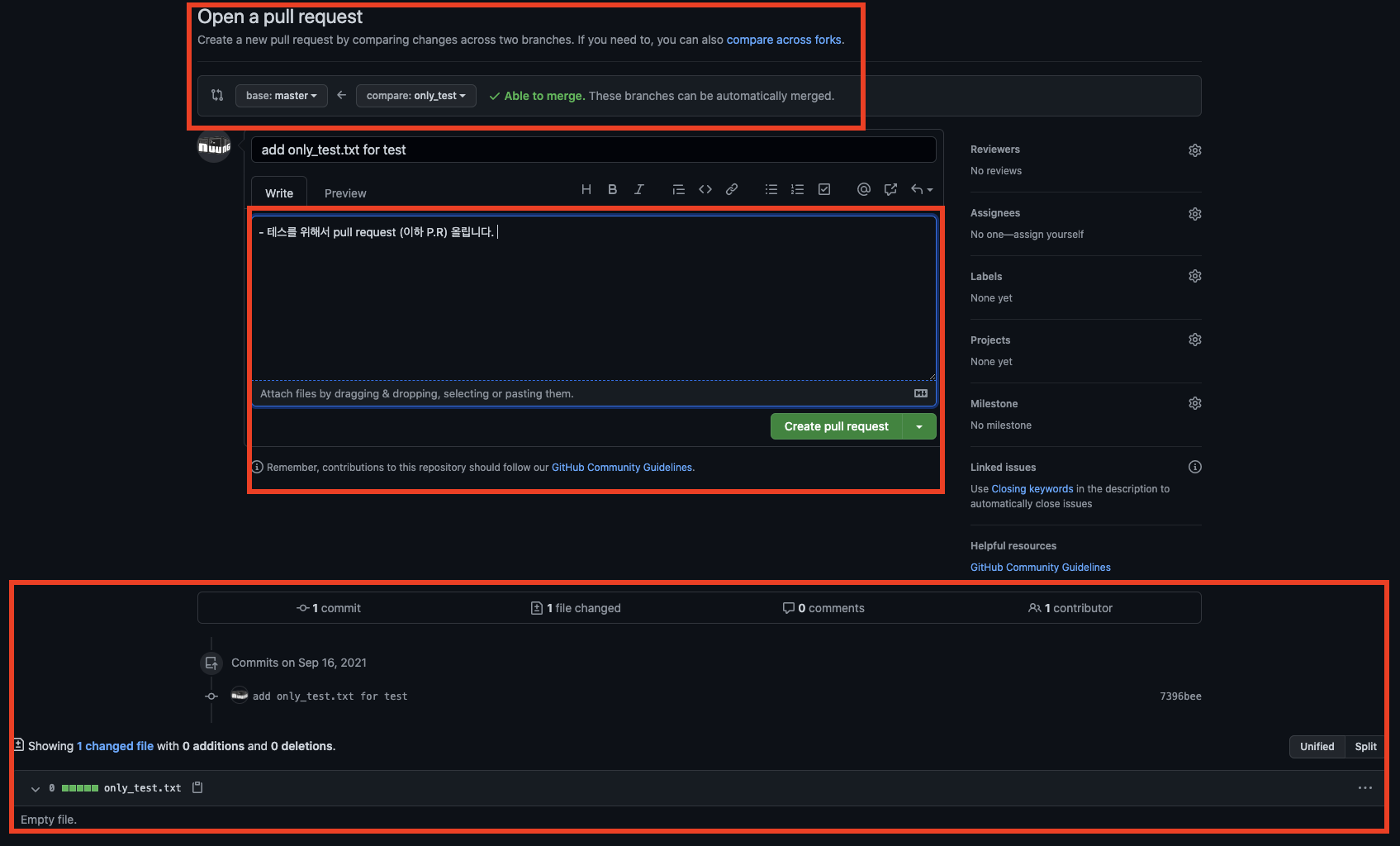Open the base: master branch dropdown
The width and height of the screenshot is (1400, 846).
pyautogui.click(x=282, y=96)
